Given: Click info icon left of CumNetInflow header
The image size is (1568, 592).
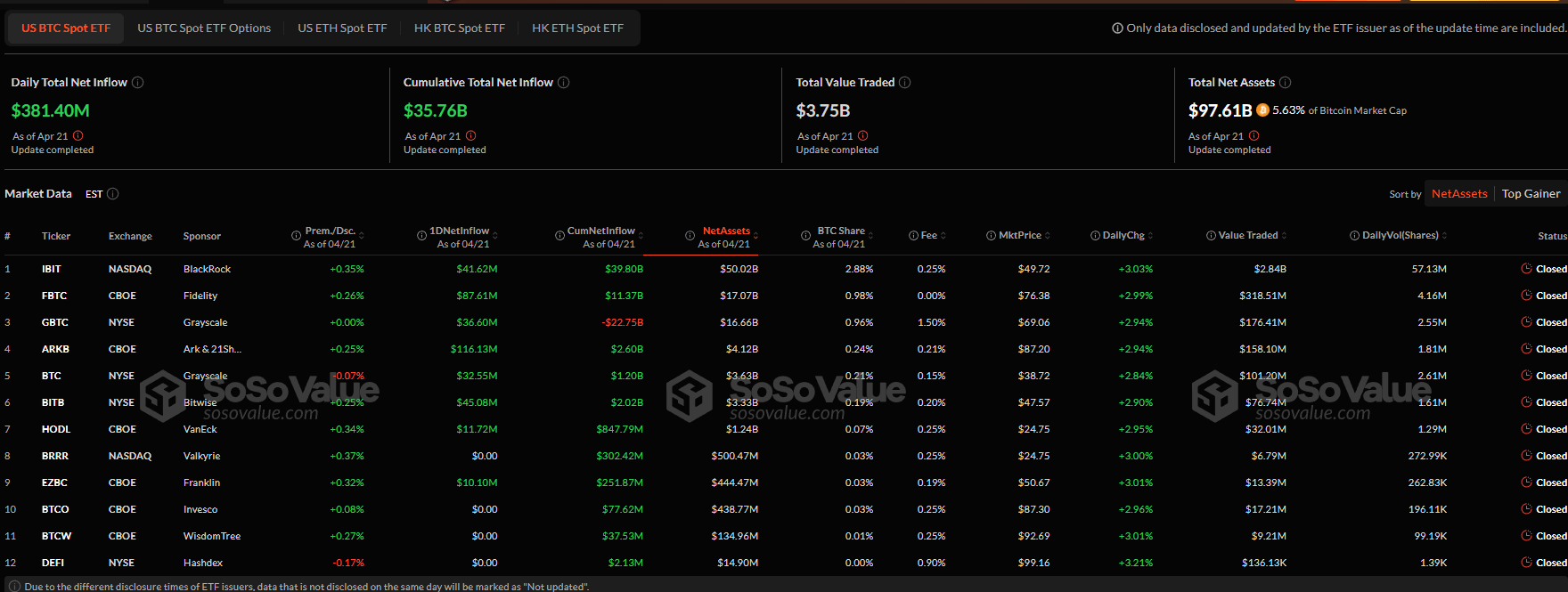Looking at the screenshot, I should 559,236.
